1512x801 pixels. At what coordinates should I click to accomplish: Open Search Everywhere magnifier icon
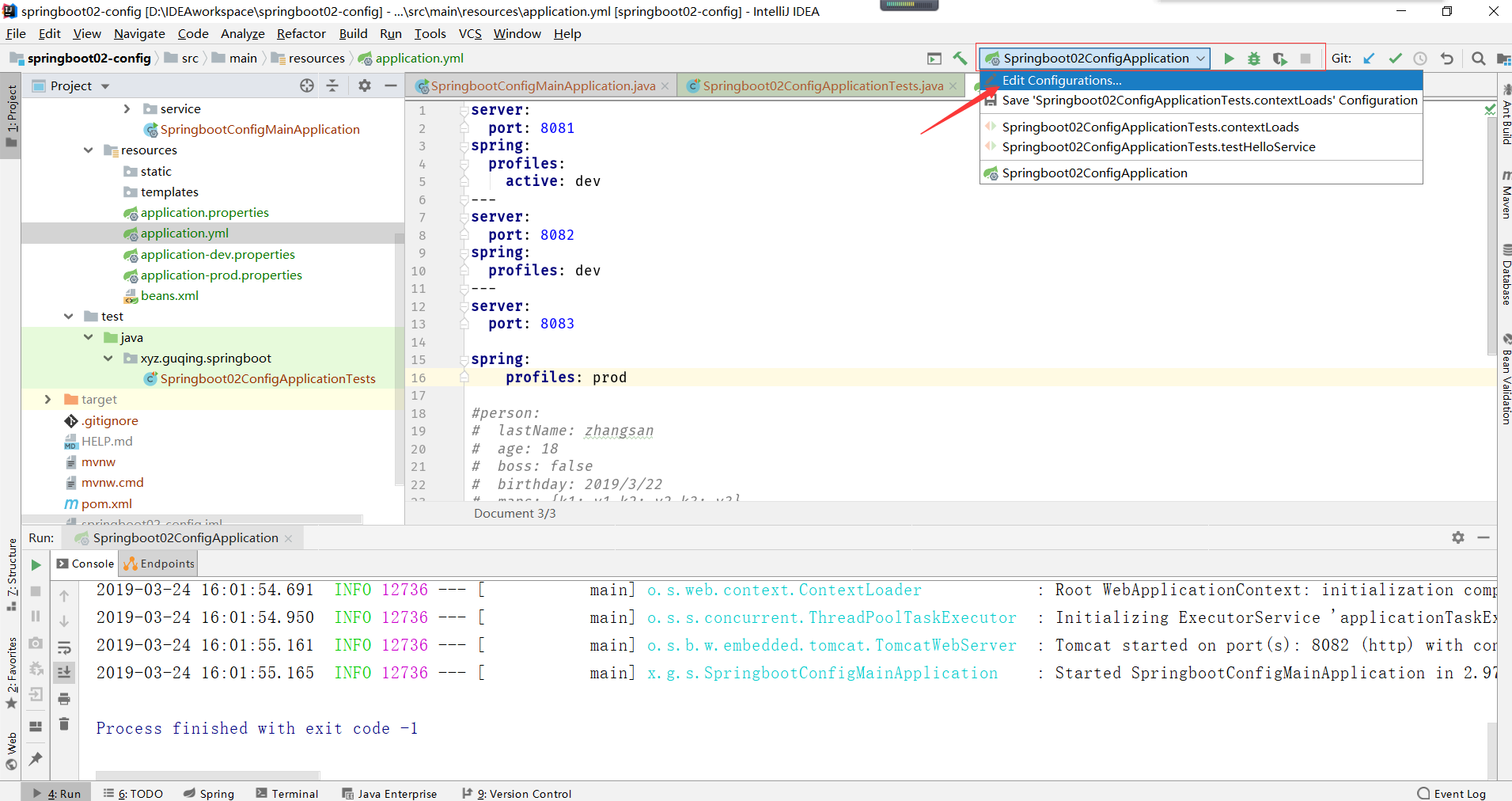(x=1478, y=59)
